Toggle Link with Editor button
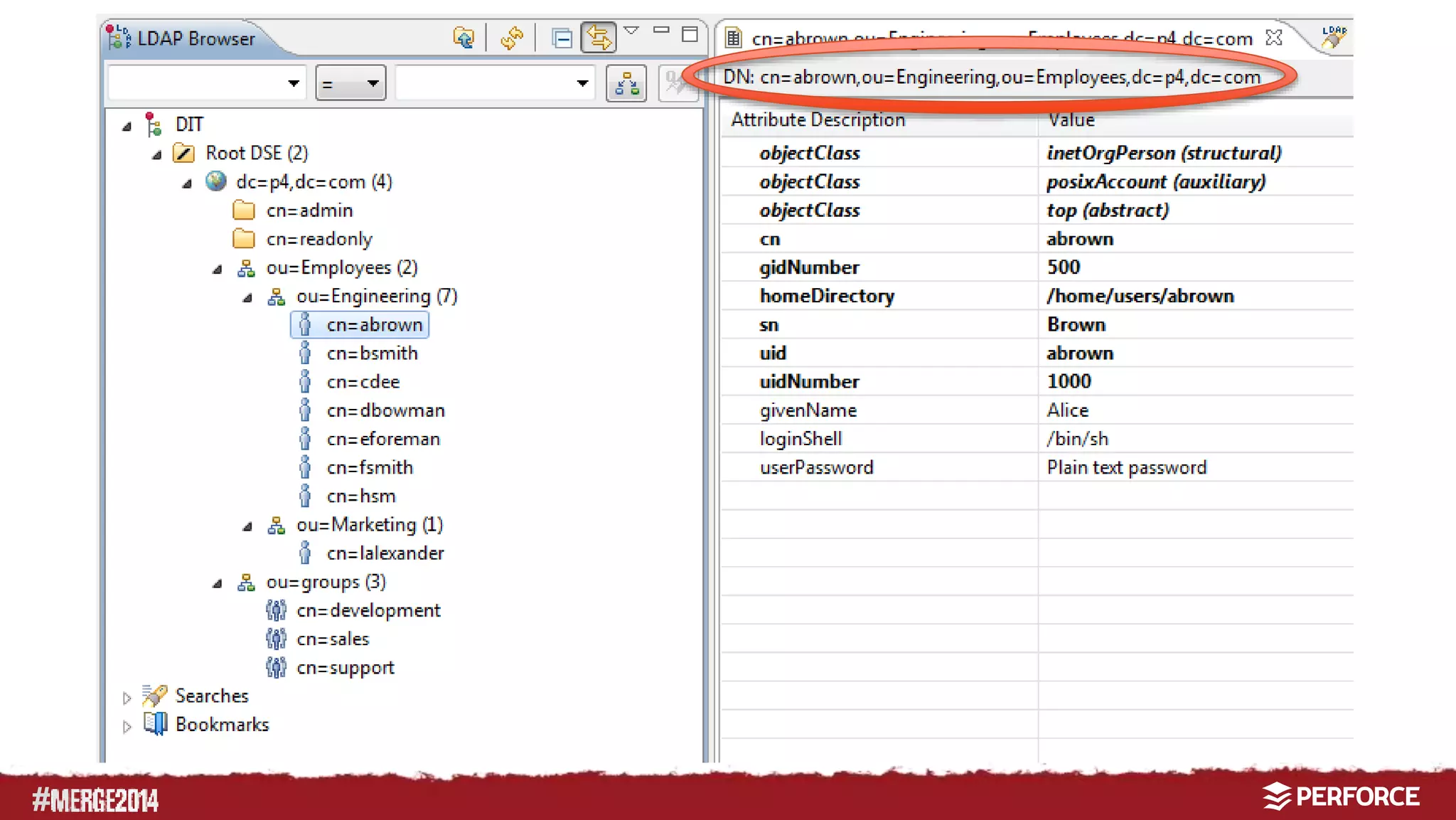 pyautogui.click(x=598, y=38)
